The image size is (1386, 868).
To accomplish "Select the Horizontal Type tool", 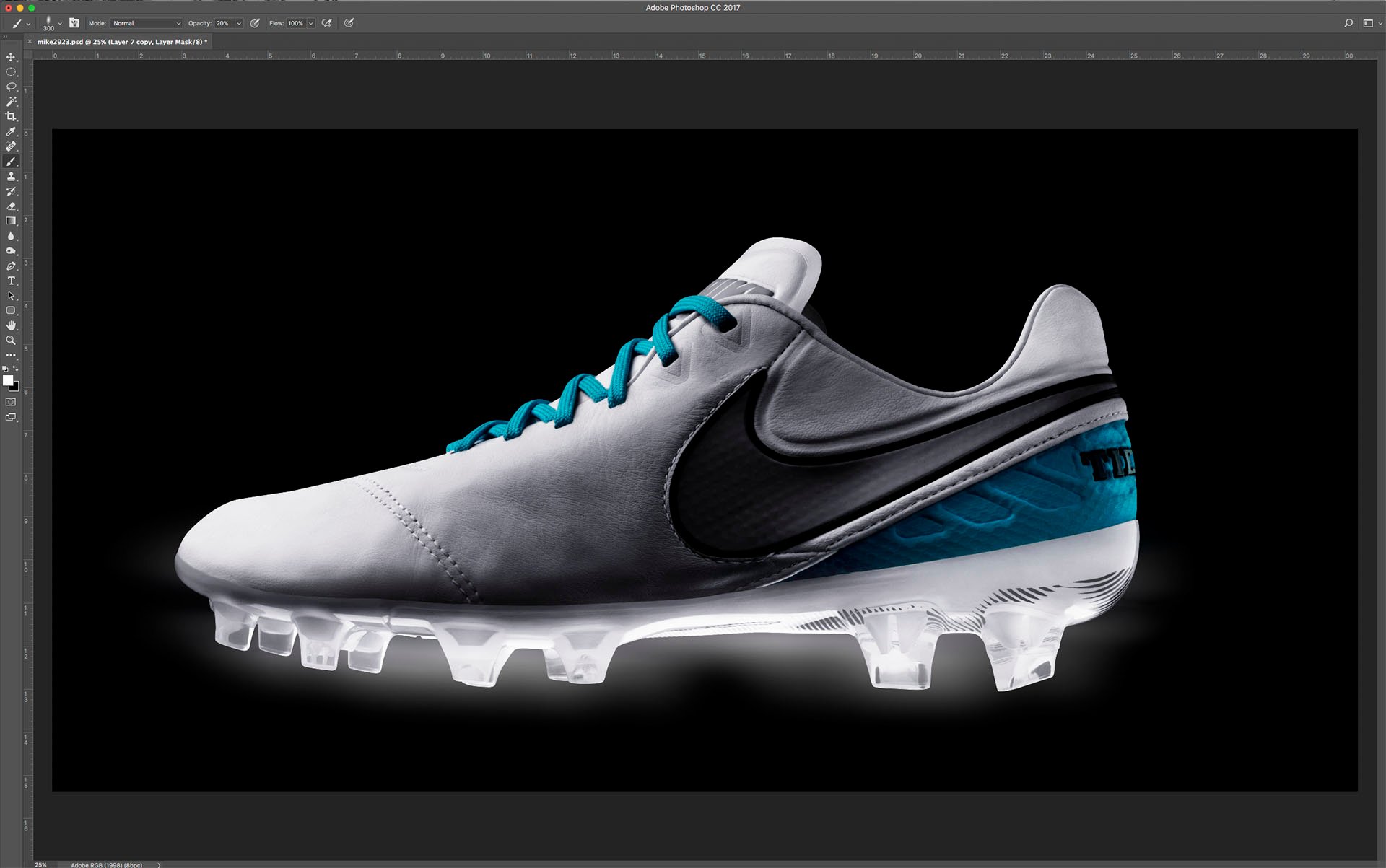I will point(11,281).
